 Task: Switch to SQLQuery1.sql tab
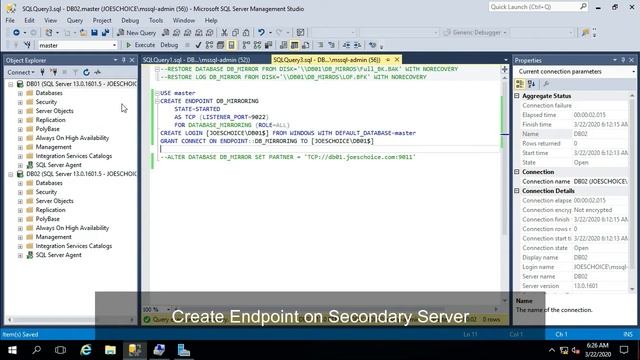click(x=196, y=60)
